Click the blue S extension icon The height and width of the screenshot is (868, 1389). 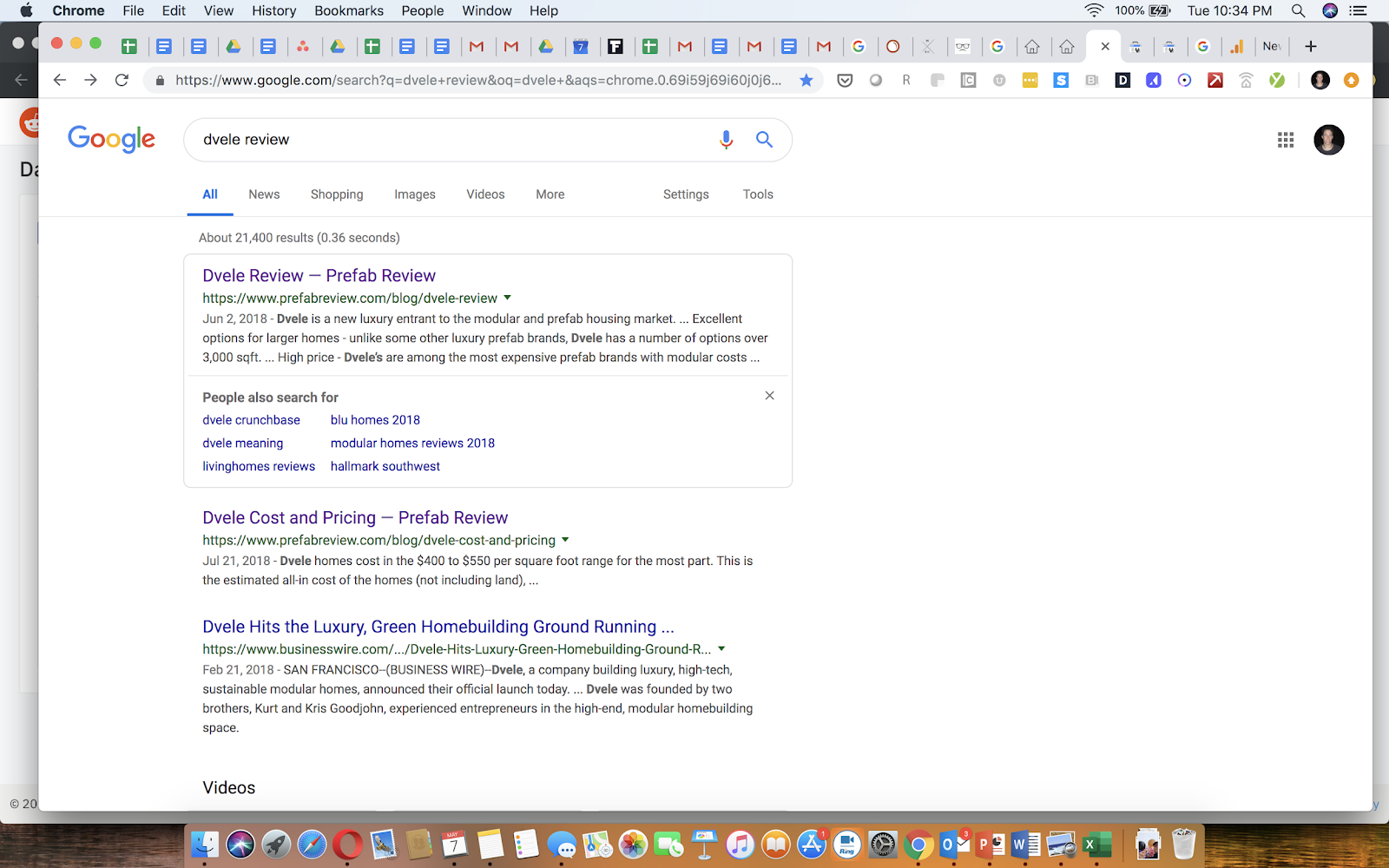point(1061,80)
